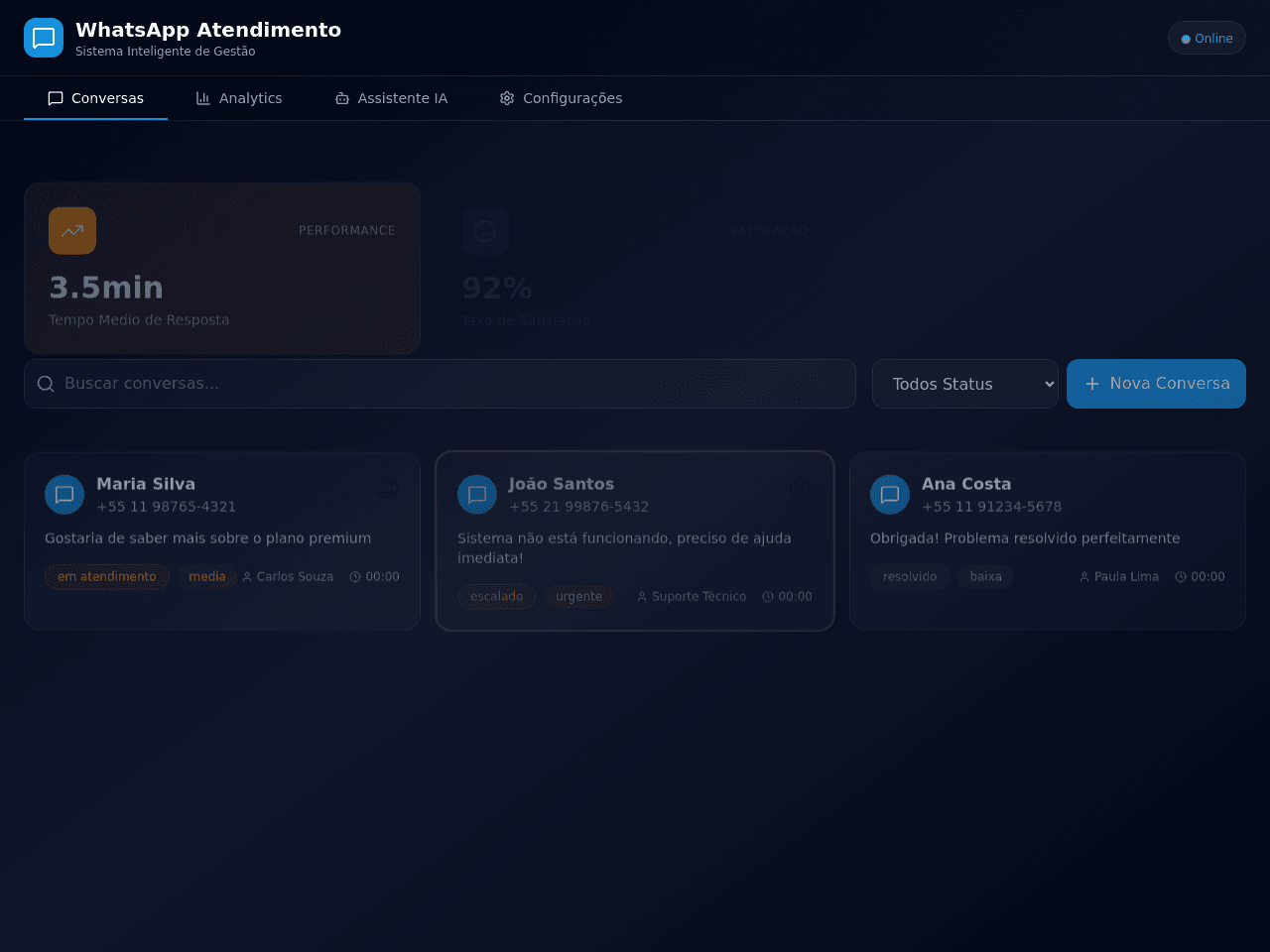Click the sentiment face on Ana Costa's card
The image size is (1270, 952).
tap(1213, 488)
